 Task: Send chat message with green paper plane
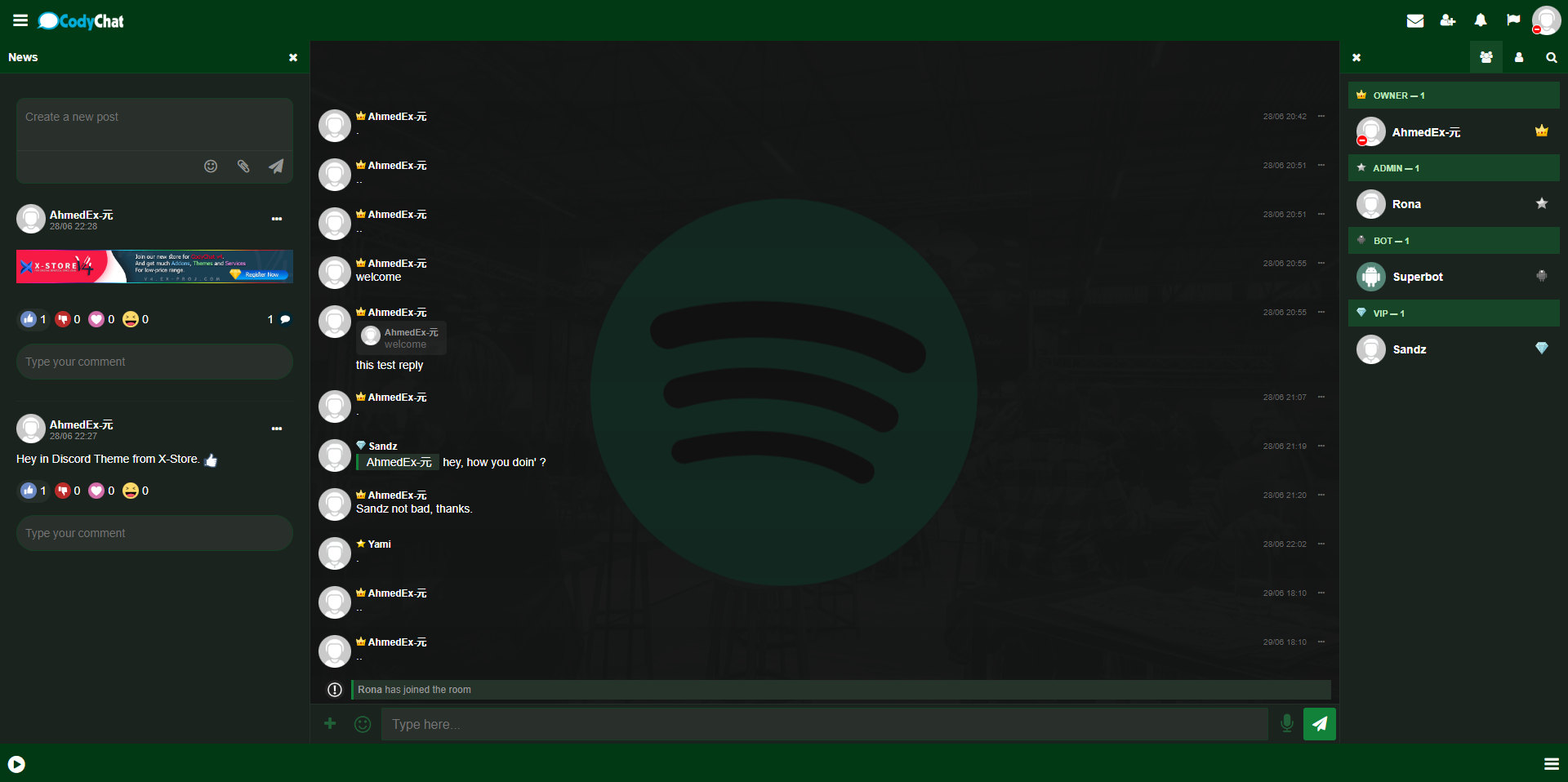(1320, 724)
